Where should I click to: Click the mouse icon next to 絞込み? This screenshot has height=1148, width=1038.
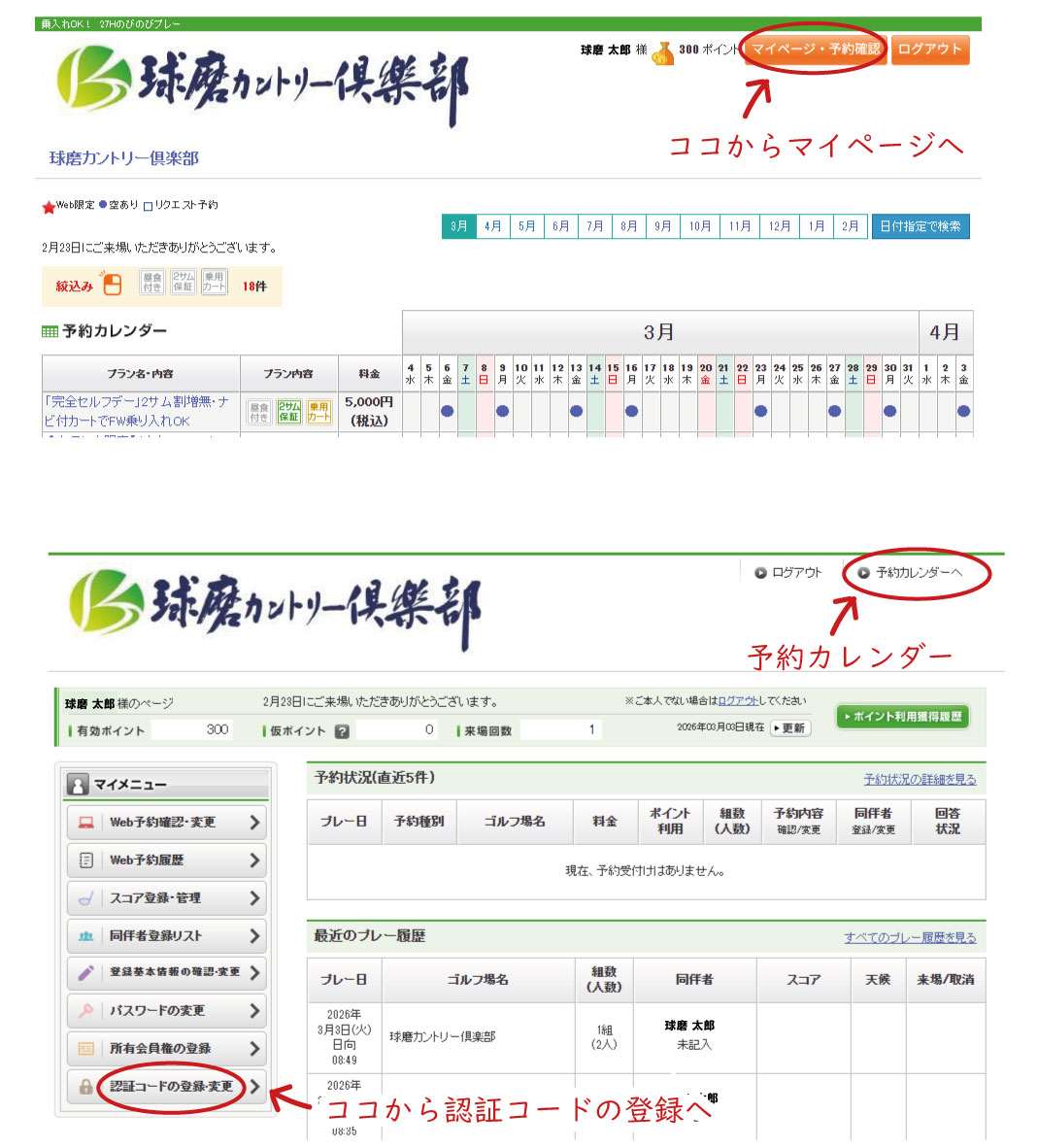coord(113,285)
